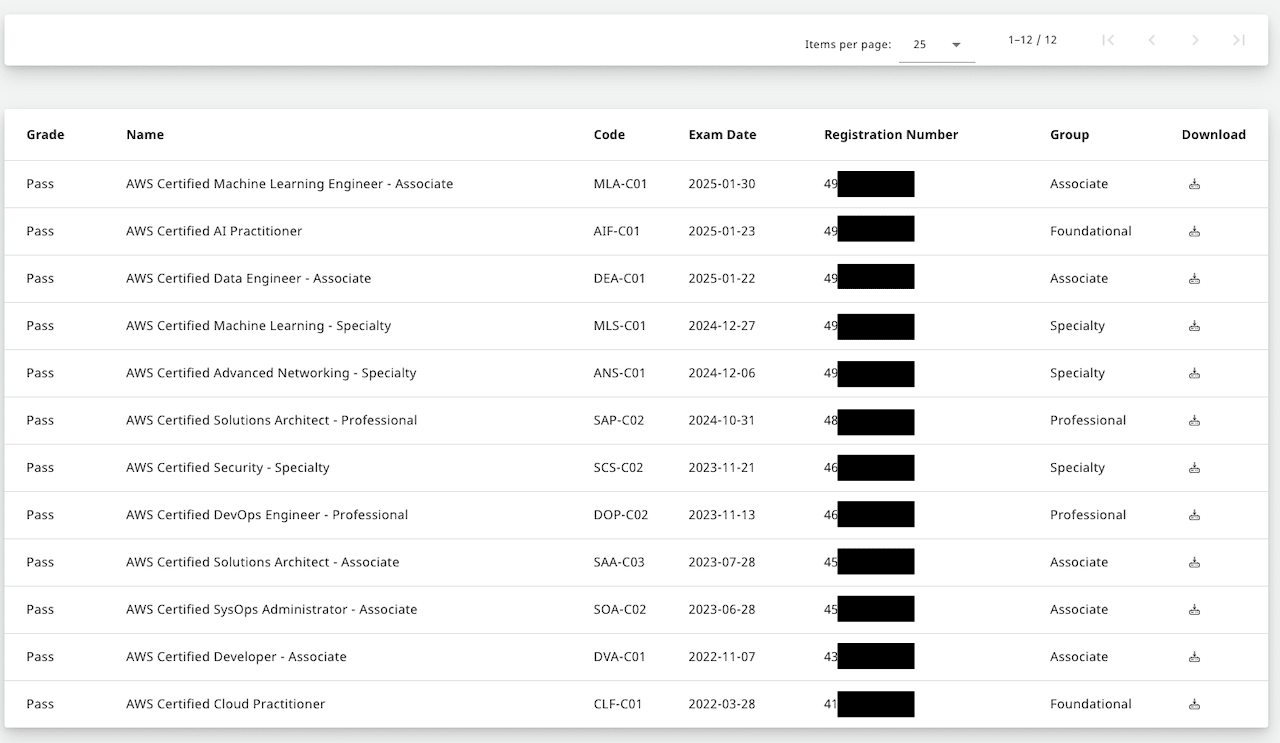Screen dimensions: 1280x743
Task: Select AWS Certified Solutions Architect - Associate
Action: click(x=263, y=562)
